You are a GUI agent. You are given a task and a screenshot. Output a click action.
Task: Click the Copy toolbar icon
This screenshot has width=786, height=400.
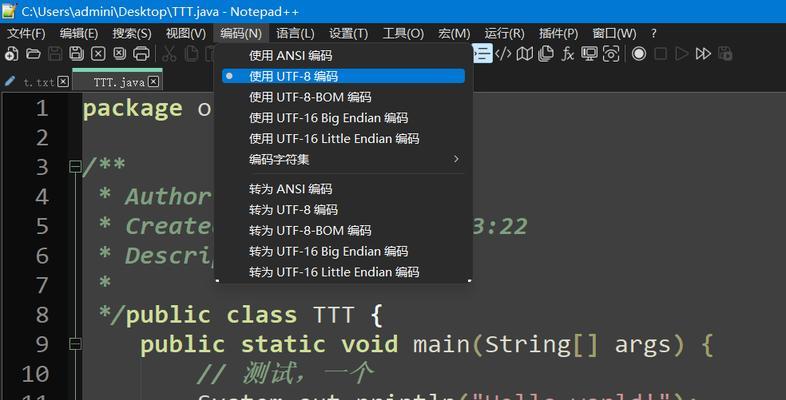tap(191, 54)
